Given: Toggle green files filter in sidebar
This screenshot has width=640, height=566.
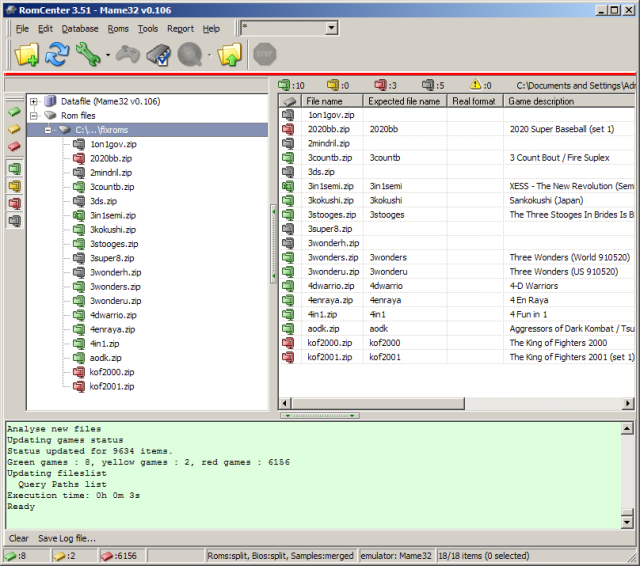Looking at the screenshot, I should [14, 169].
